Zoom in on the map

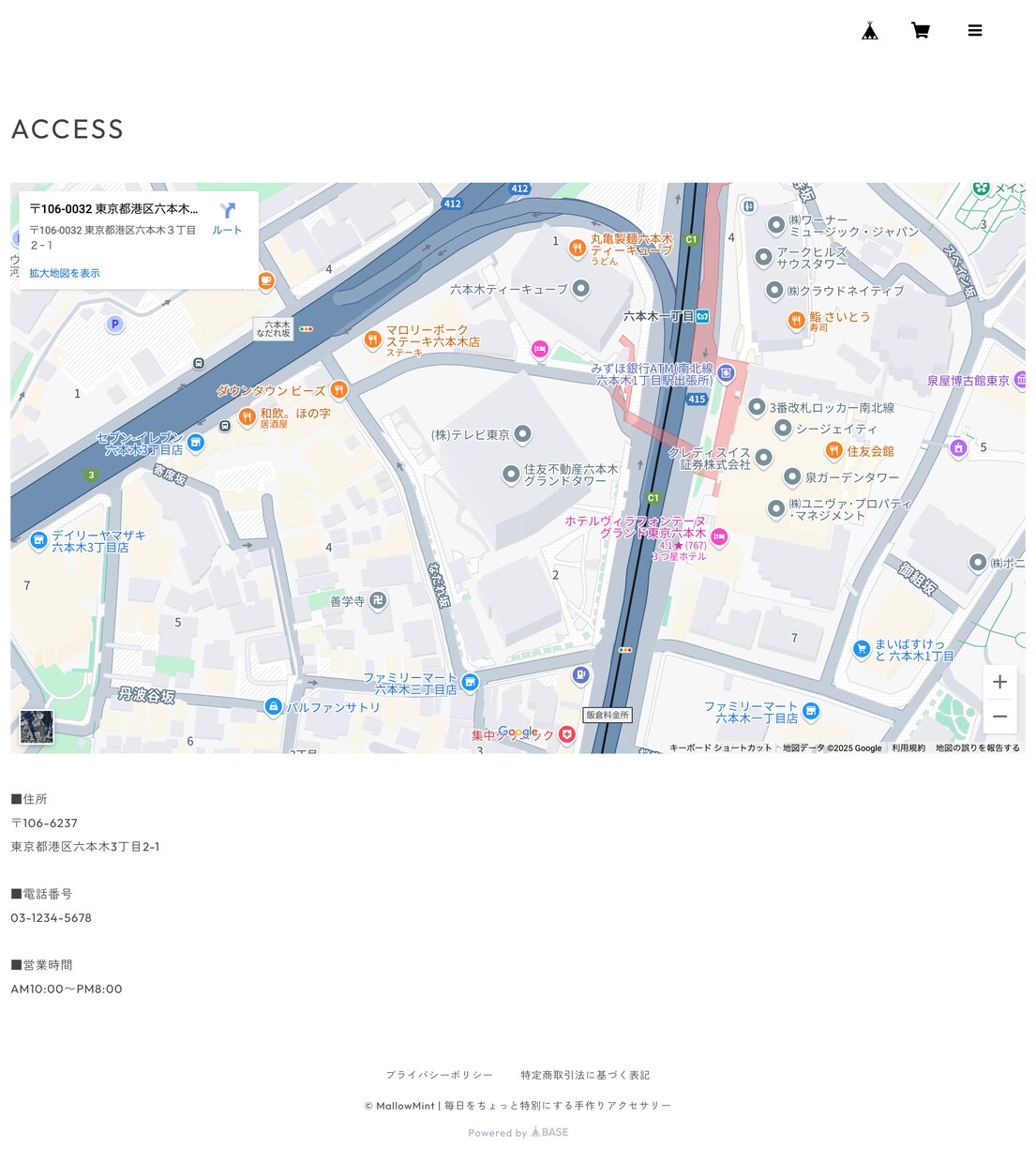coord(999,682)
